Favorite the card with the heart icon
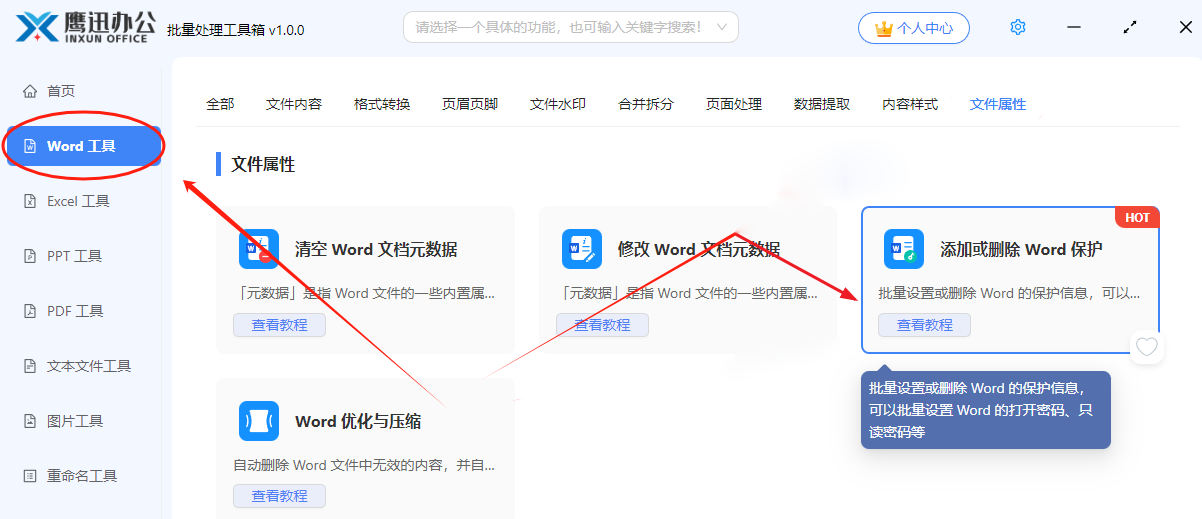The height and width of the screenshot is (519, 1202). coord(1147,347)
